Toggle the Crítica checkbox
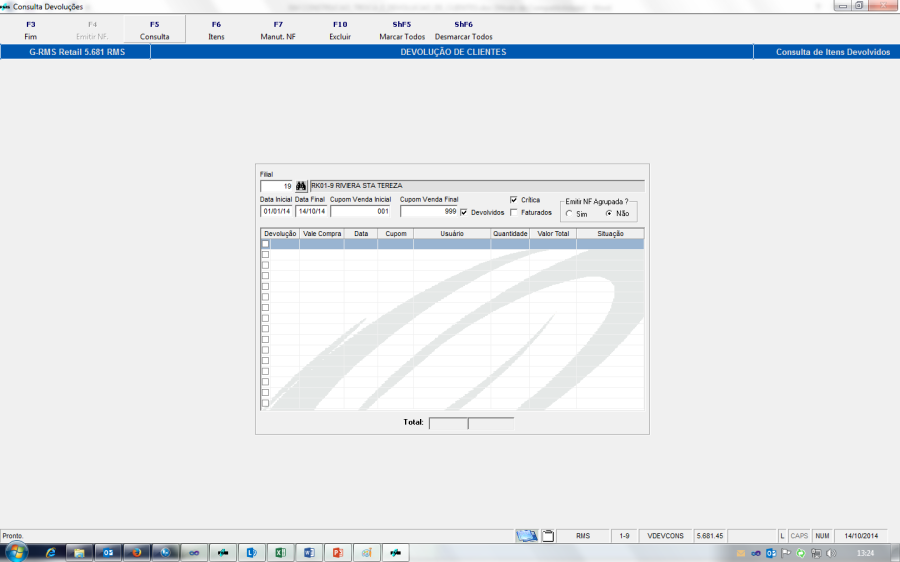 [x=514, y=200]
